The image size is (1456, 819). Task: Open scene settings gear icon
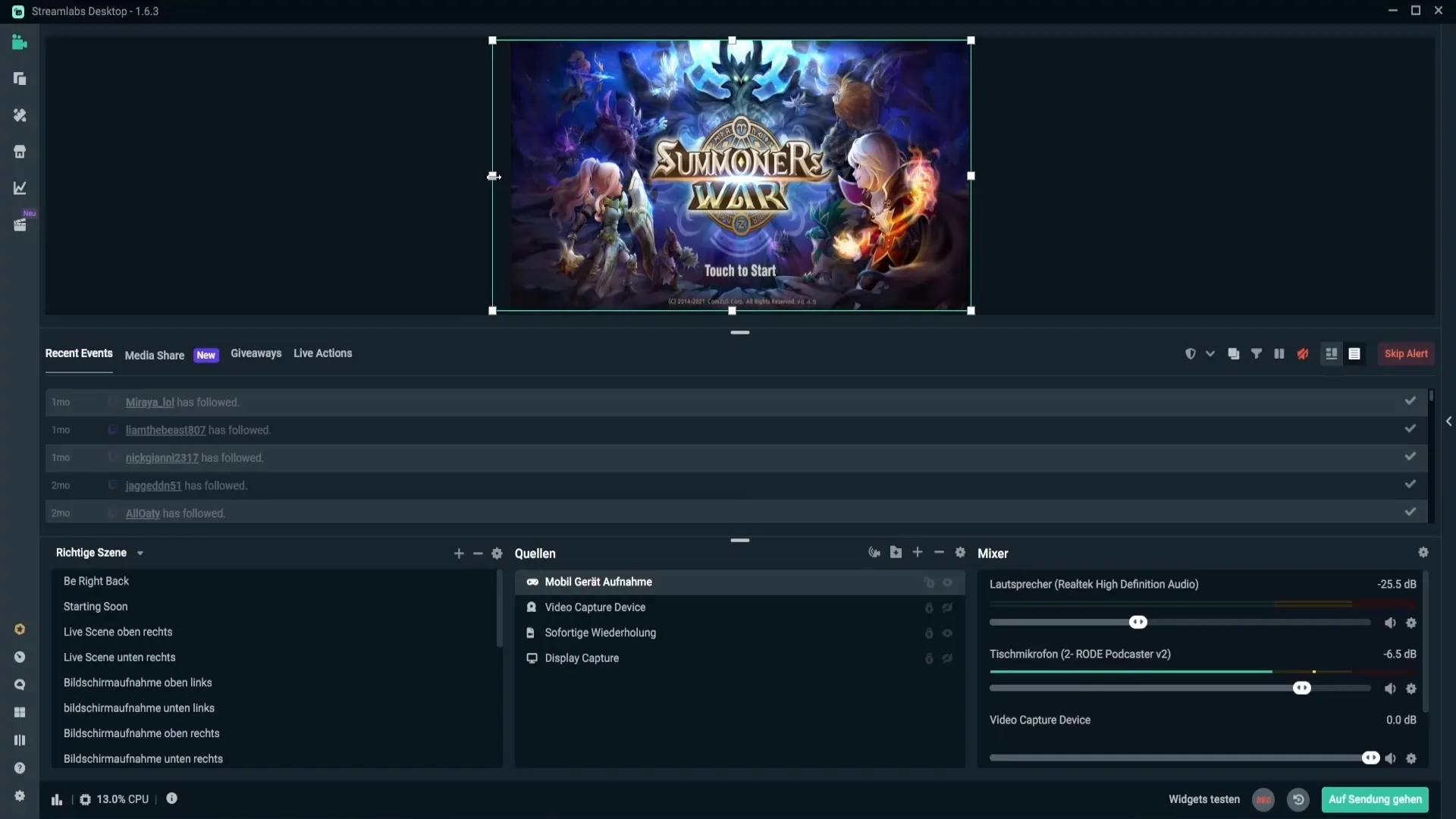[x=497, y=554]
